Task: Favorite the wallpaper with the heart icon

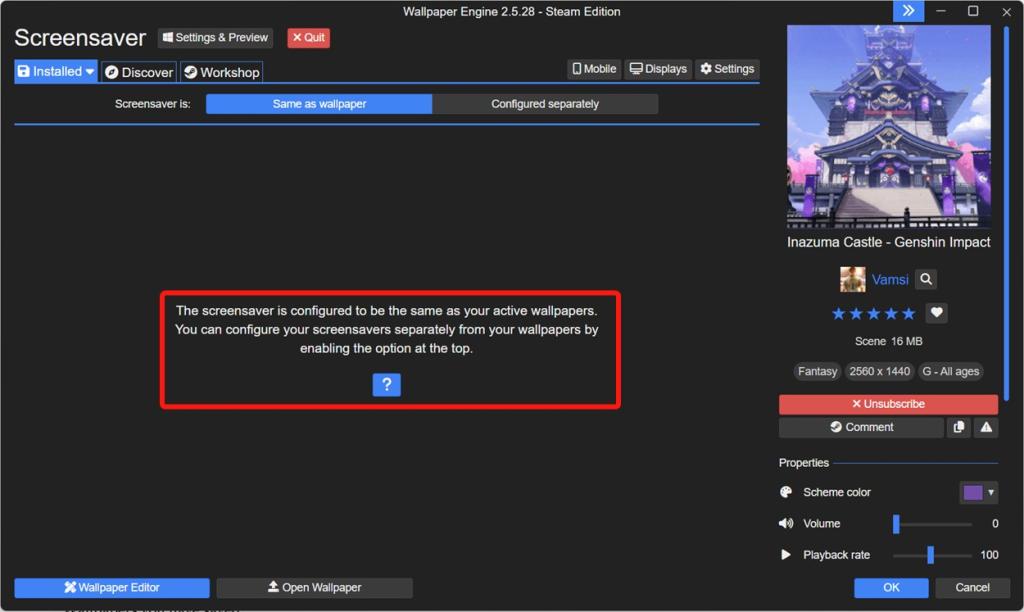Action: point(936,313)
